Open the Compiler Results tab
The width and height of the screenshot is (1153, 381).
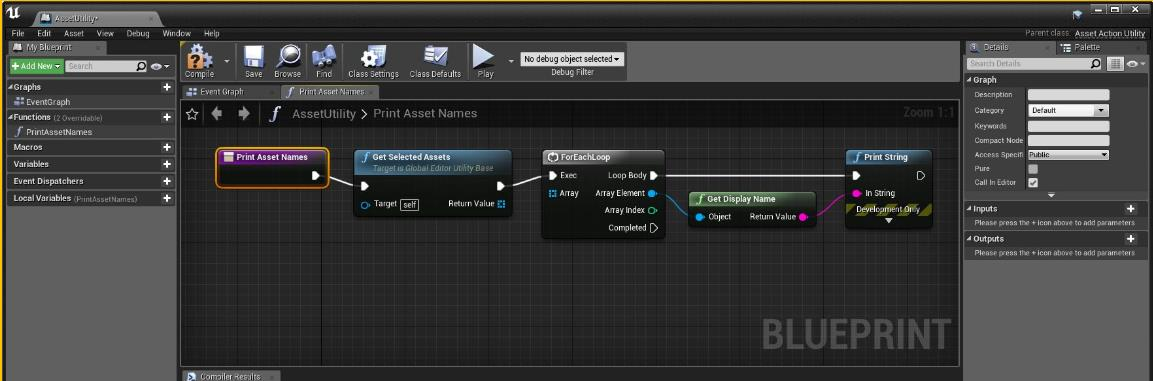(x=230, y=376)
